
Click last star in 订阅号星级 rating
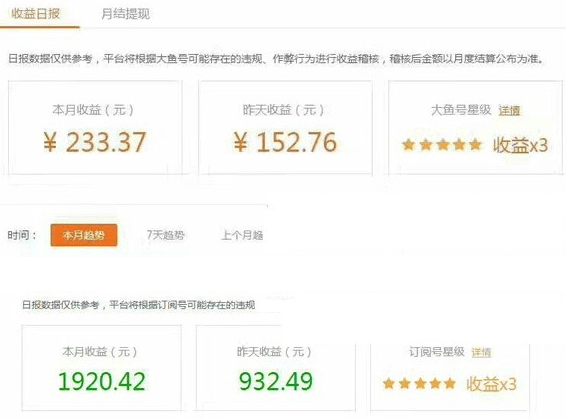tap(450, 383)
